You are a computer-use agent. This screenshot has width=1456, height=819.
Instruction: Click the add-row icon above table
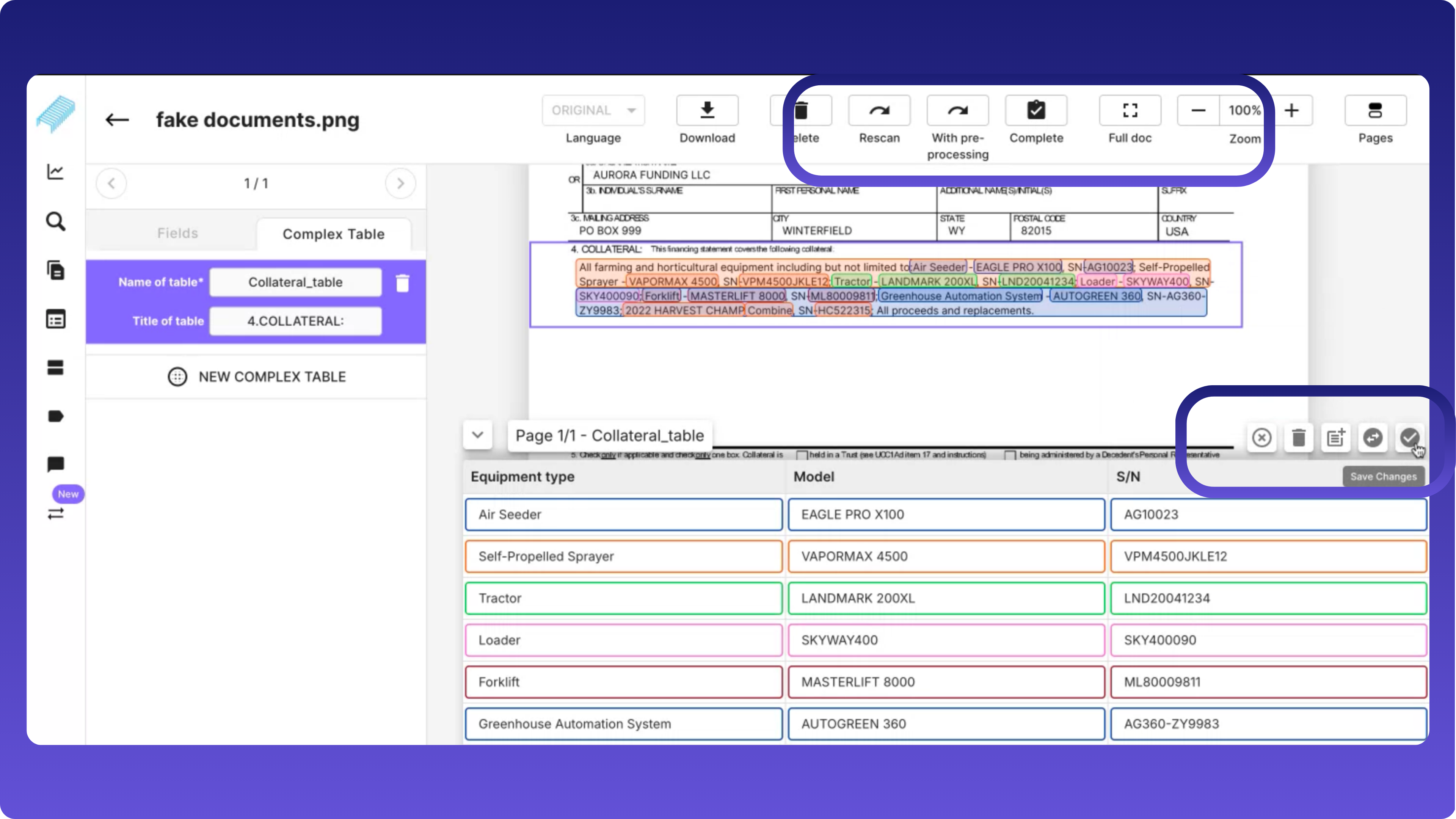tap(1335, 437)
